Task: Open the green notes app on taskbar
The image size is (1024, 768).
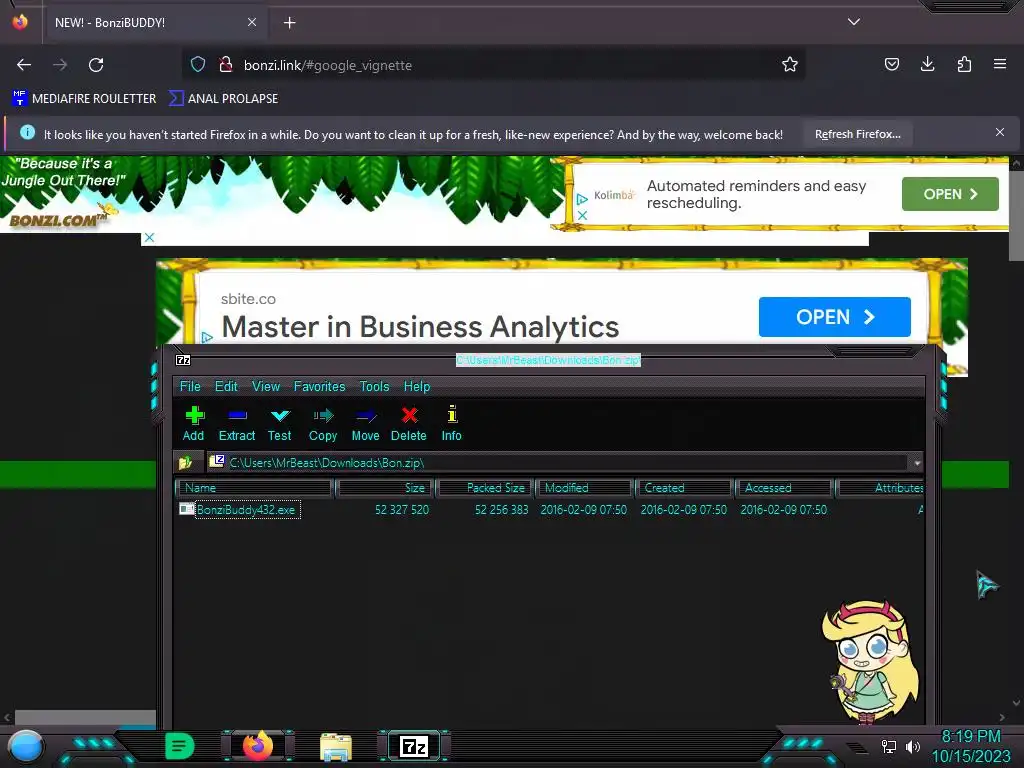Action: (x=180, y=746)
